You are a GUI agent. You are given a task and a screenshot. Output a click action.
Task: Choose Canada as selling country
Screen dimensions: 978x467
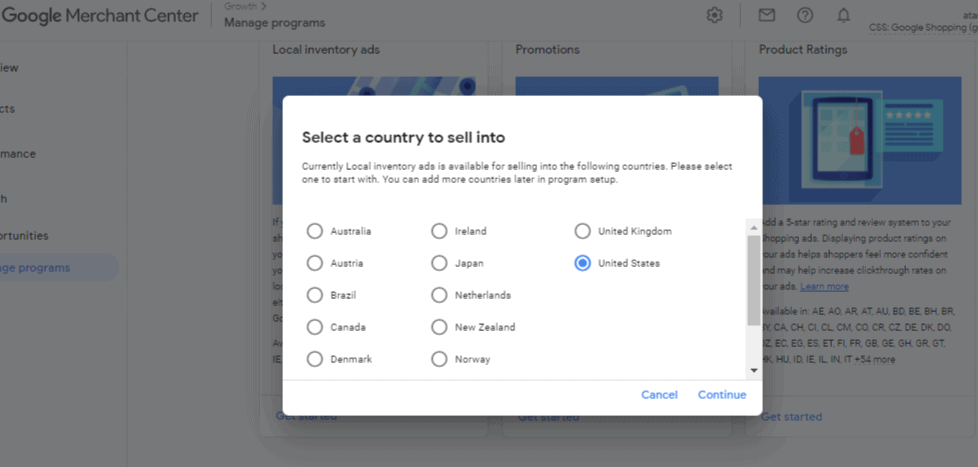(x=315, y=327)
